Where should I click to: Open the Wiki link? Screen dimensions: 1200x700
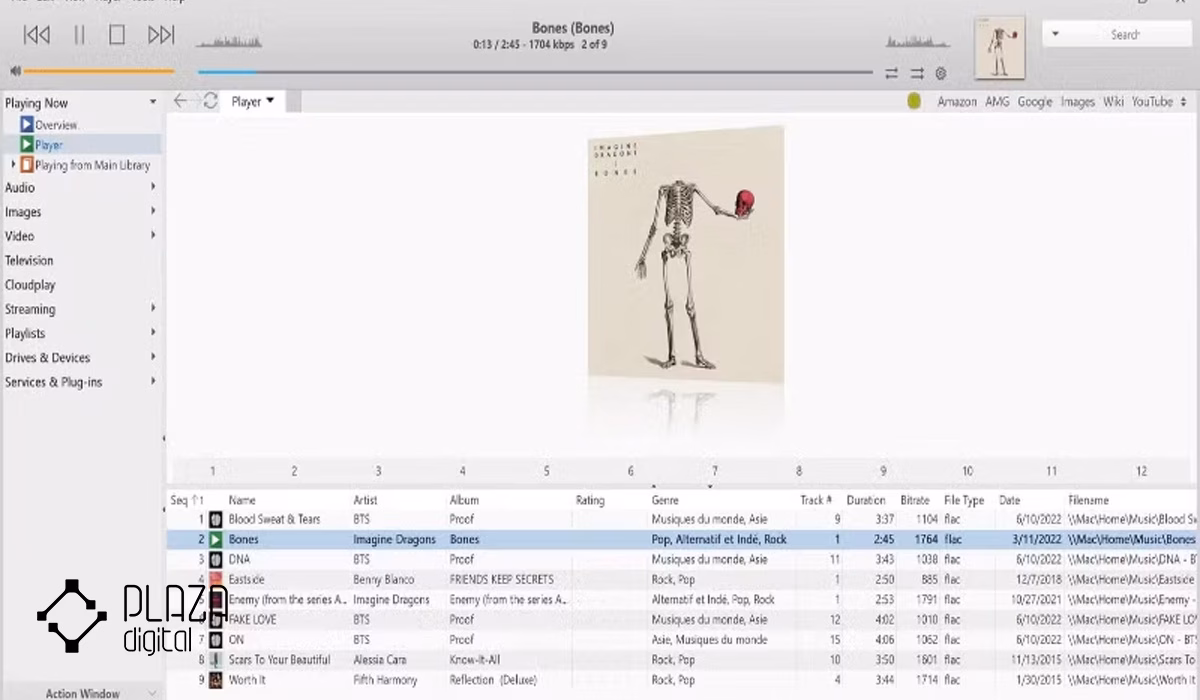1114,102
